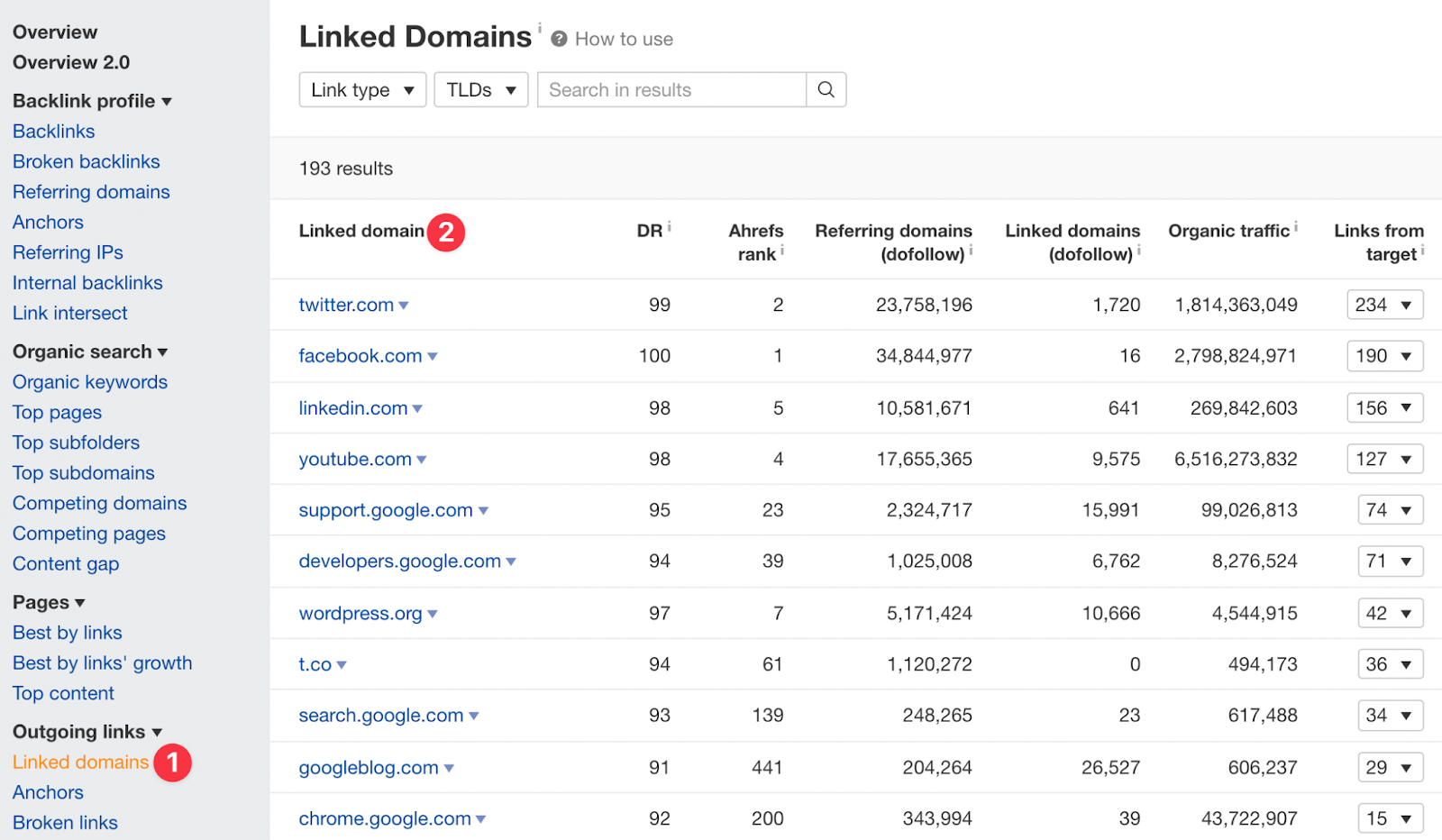Viewport: 1442px width, 840px height.
Task: Click the info icon next to Ahrefs rank
Action: tap(782, 251)
